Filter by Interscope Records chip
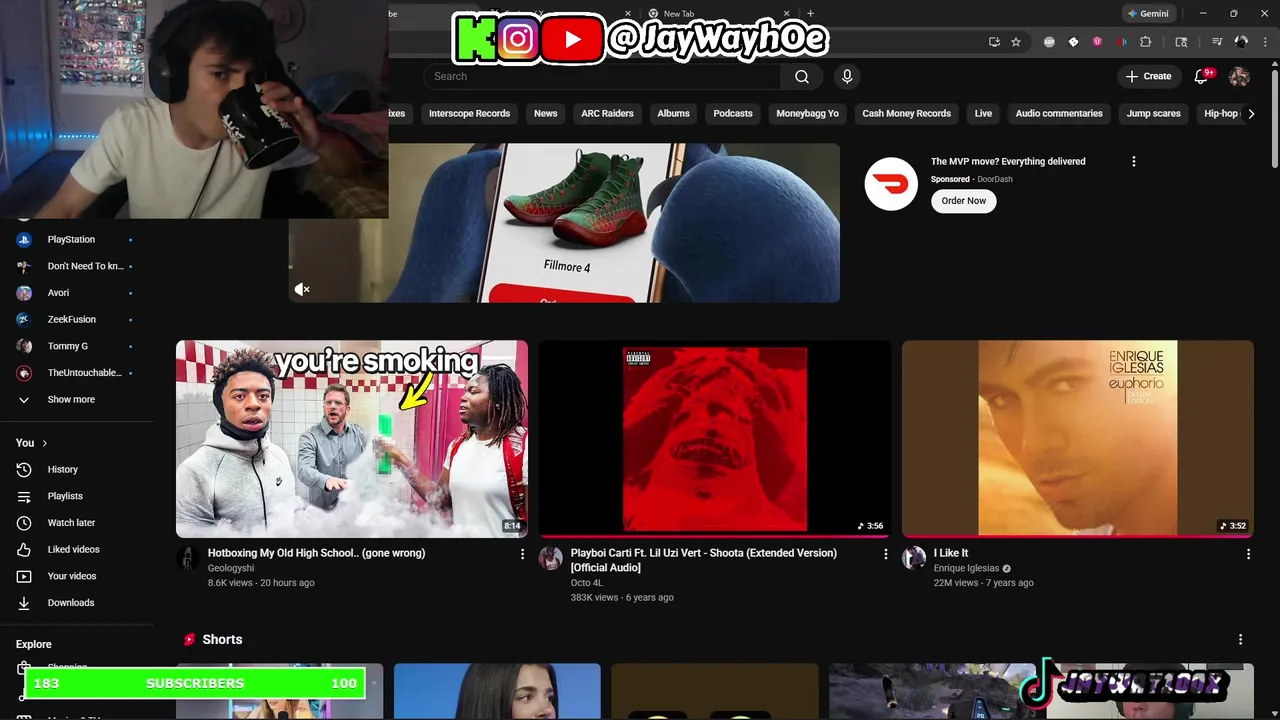The image size is (1280, 720). pyautogui.click(x=469, y=113)
